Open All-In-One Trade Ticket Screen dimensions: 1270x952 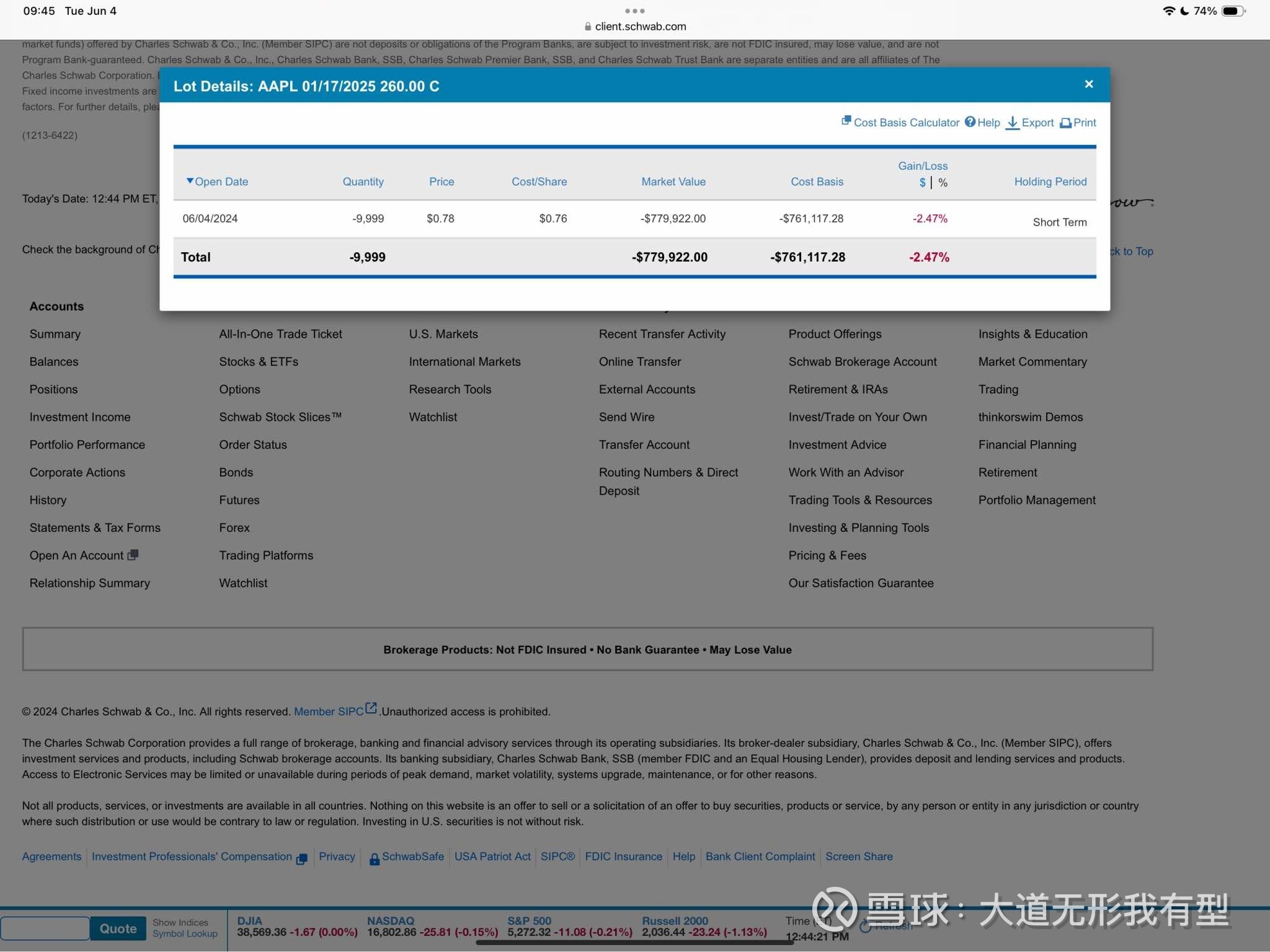(x=280, y=334)
